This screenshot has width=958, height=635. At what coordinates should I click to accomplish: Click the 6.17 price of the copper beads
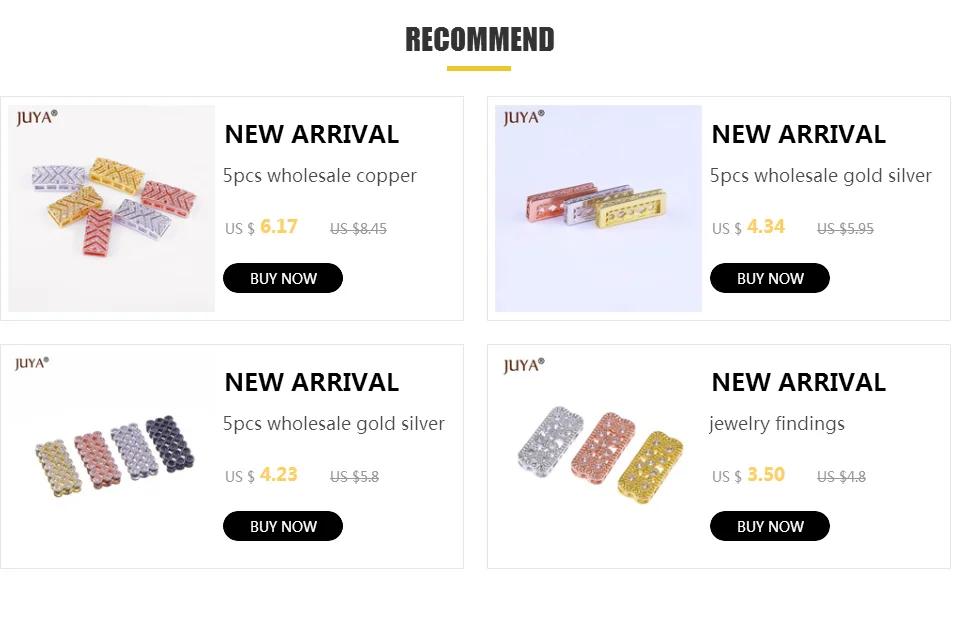(279, 227)
